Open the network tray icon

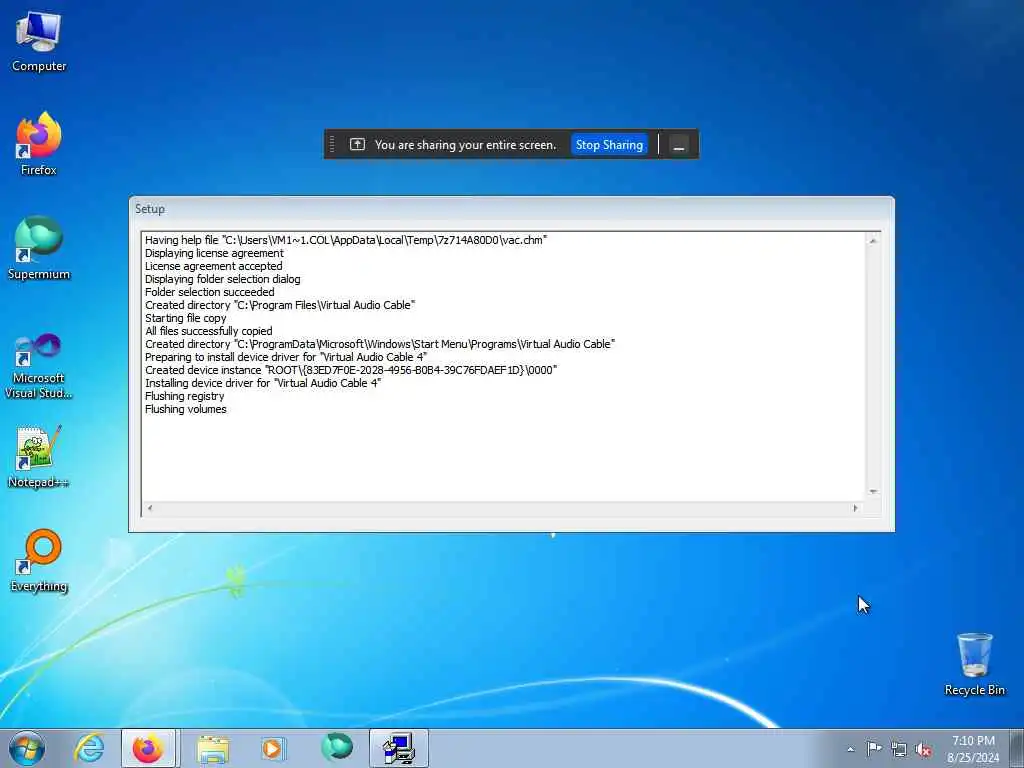[x=899, y=750]
